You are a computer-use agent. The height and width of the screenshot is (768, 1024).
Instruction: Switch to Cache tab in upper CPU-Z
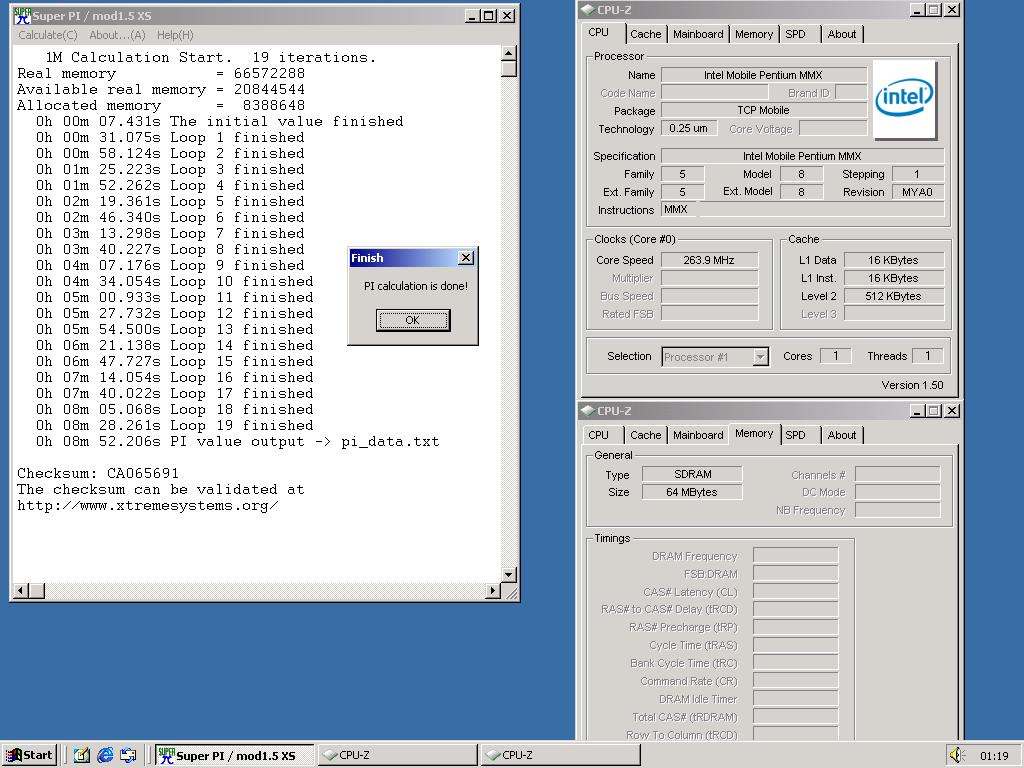click(645, 34)
